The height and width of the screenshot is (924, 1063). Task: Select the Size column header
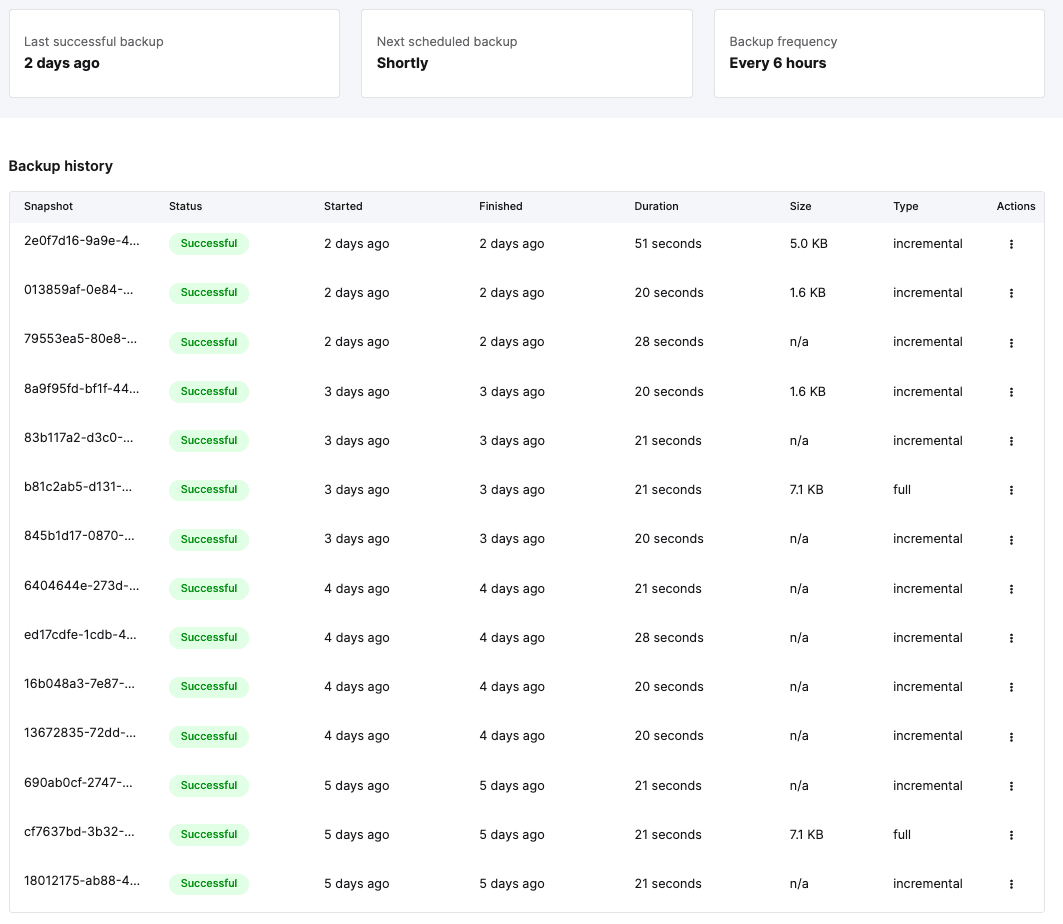(800, 206)
